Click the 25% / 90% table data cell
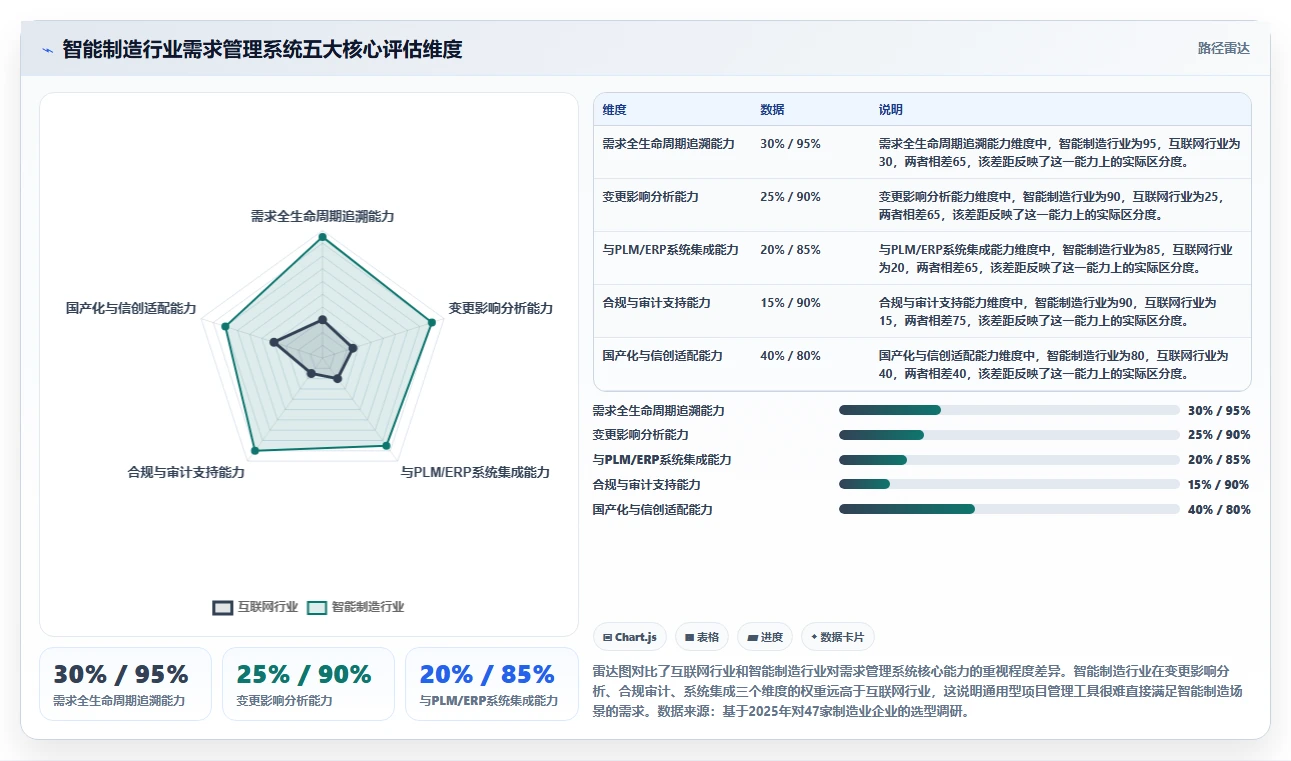The width and height of the screenshot is (1291, 761). pyautogui.click(x=790, y=197)
